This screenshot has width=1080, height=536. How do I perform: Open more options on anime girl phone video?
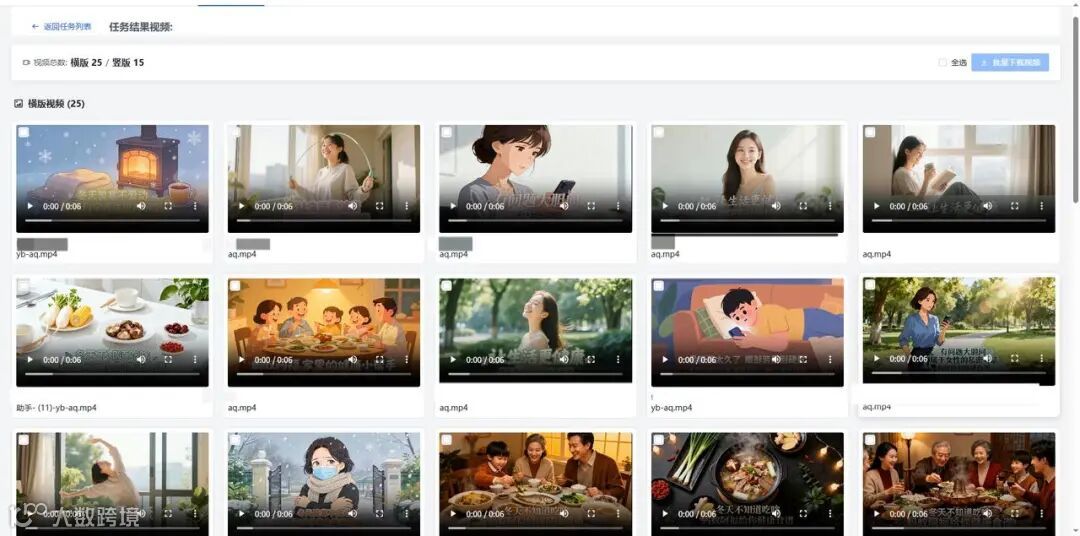(618, 206)
